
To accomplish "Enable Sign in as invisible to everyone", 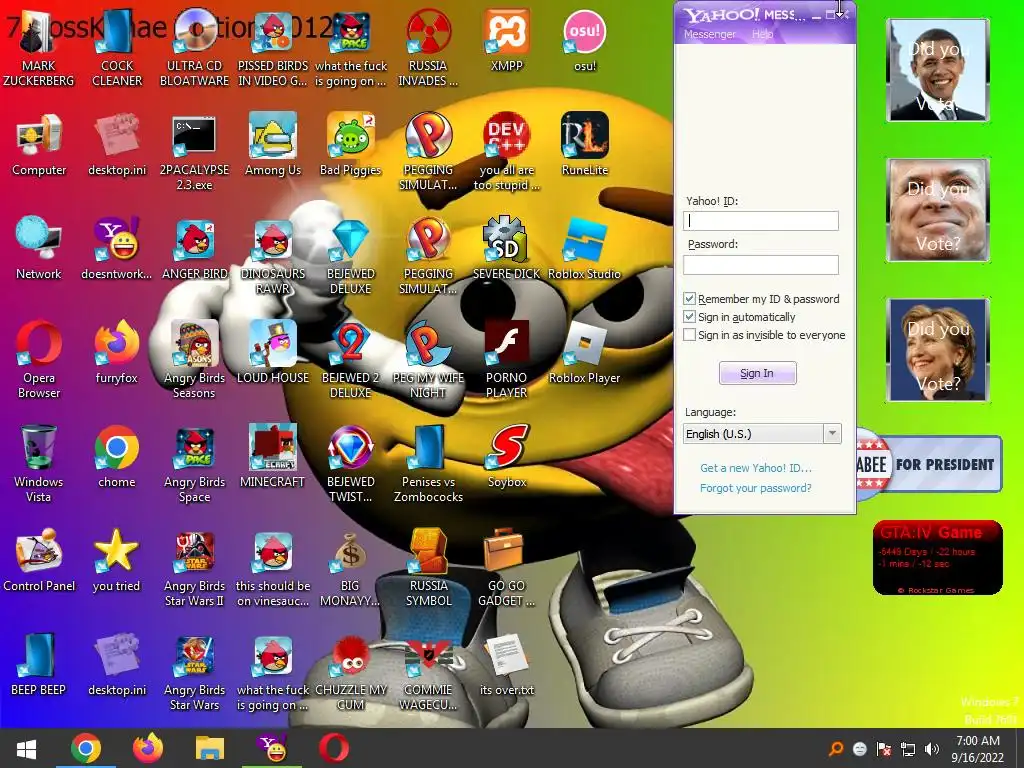I will pyautogui.click(x=689, y=335).
